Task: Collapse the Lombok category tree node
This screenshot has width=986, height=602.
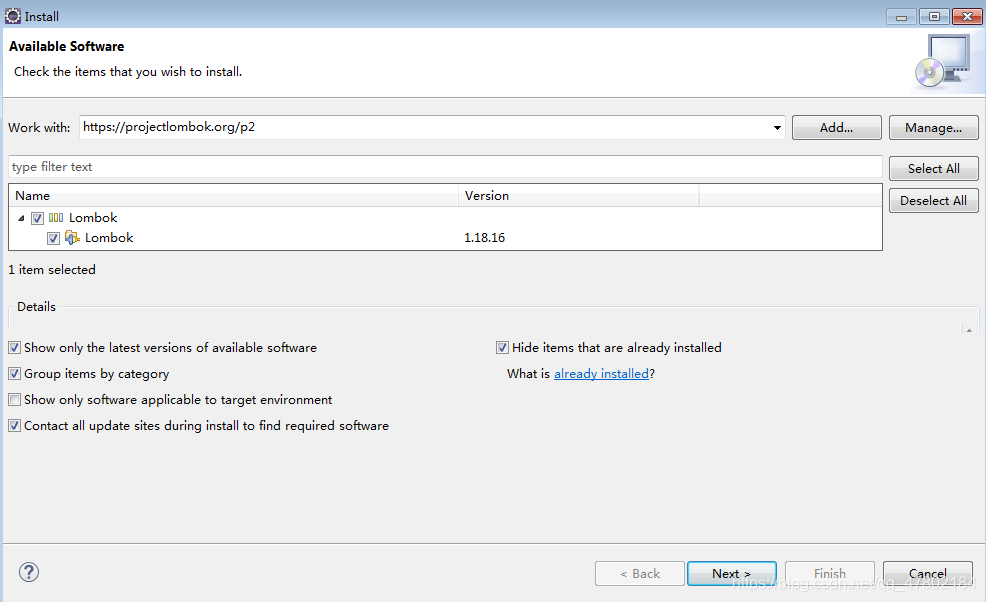Action: point(21,218)
